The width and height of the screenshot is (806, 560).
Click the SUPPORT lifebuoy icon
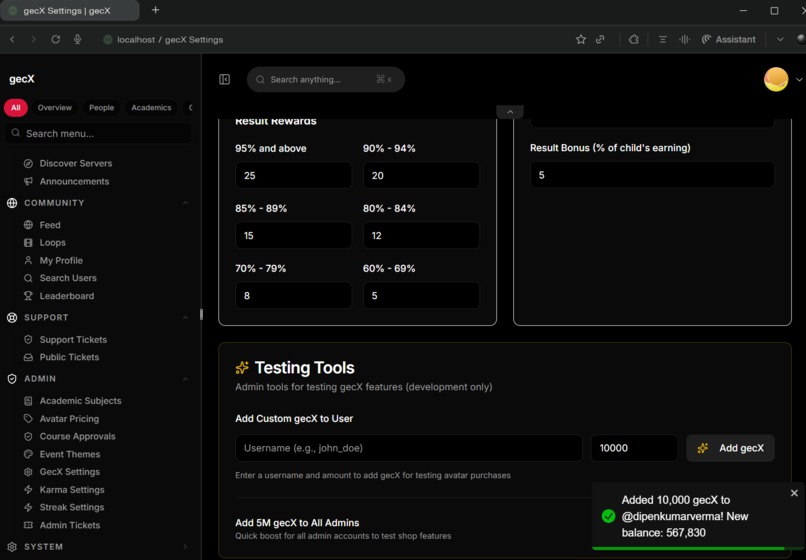click(12, 317)
